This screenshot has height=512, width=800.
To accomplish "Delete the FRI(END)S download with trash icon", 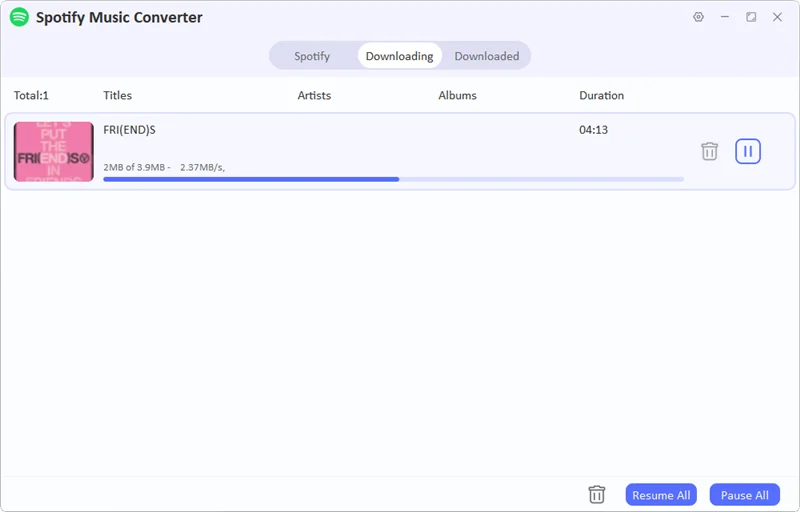I will pos(709,151).
